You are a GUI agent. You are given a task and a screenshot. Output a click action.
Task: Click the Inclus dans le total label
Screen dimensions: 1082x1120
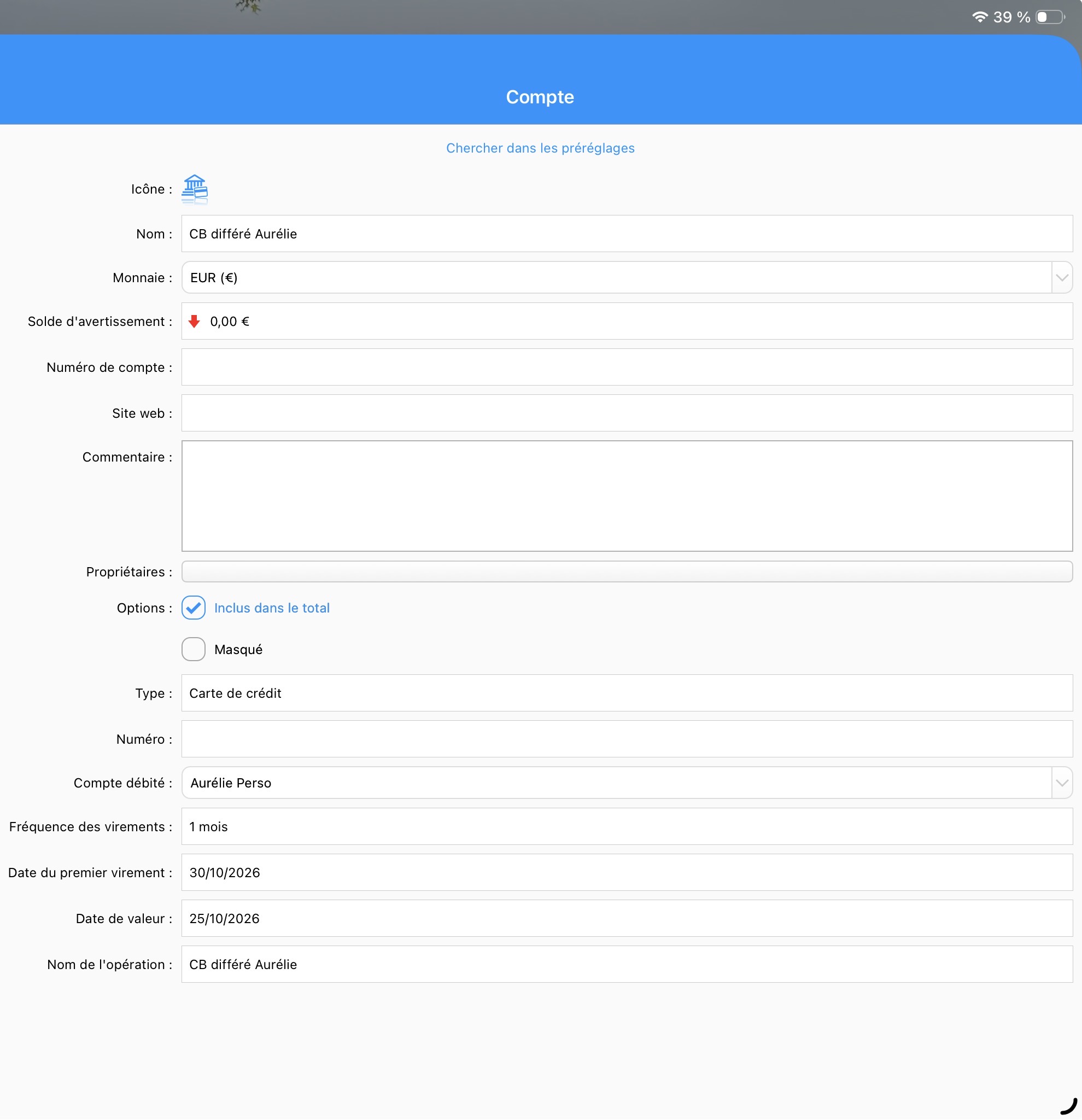click(272, 608)
